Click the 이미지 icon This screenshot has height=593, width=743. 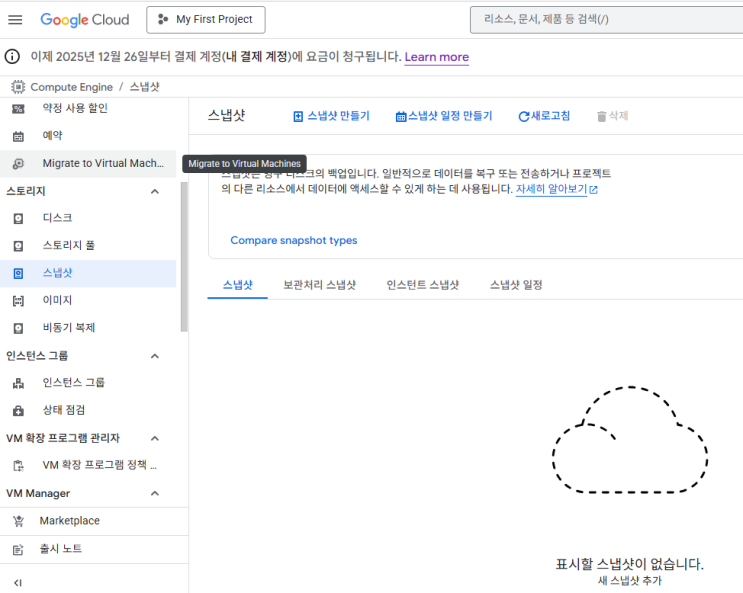18,301
